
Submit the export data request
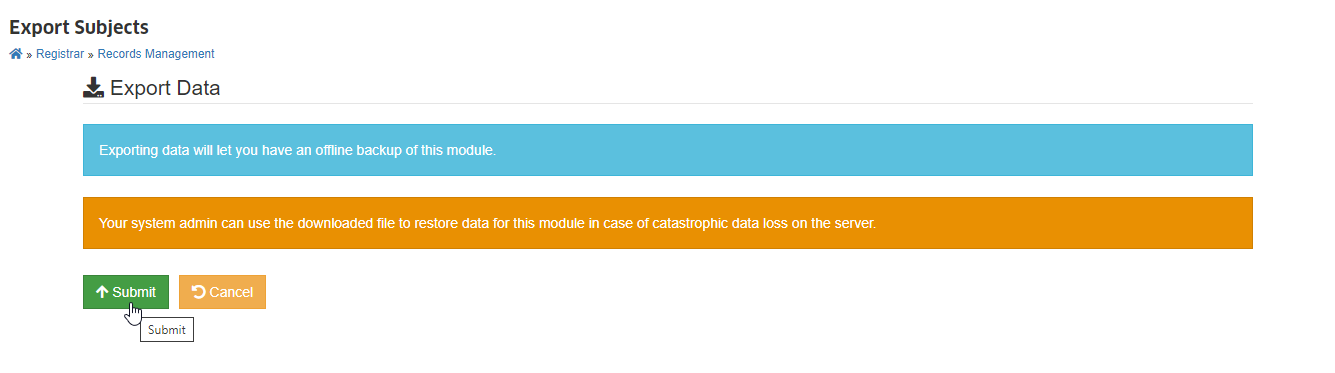[126, 292]
